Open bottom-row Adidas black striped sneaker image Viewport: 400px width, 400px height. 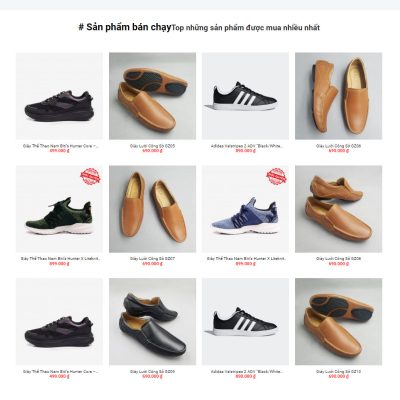pos(245,322)
